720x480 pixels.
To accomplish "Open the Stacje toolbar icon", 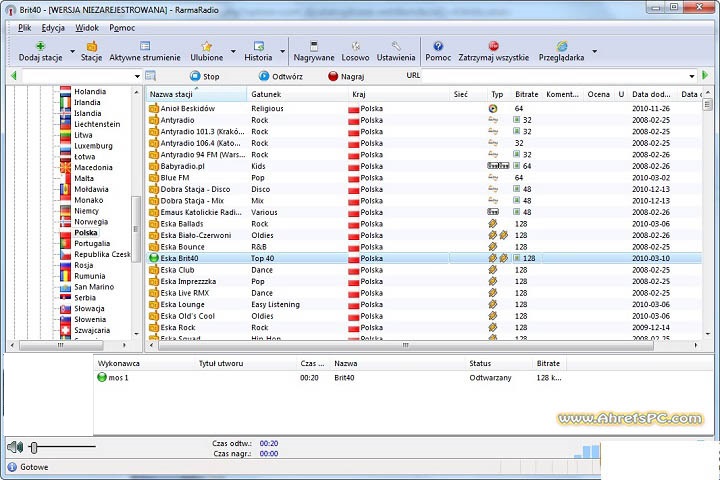I will [91, 46].
